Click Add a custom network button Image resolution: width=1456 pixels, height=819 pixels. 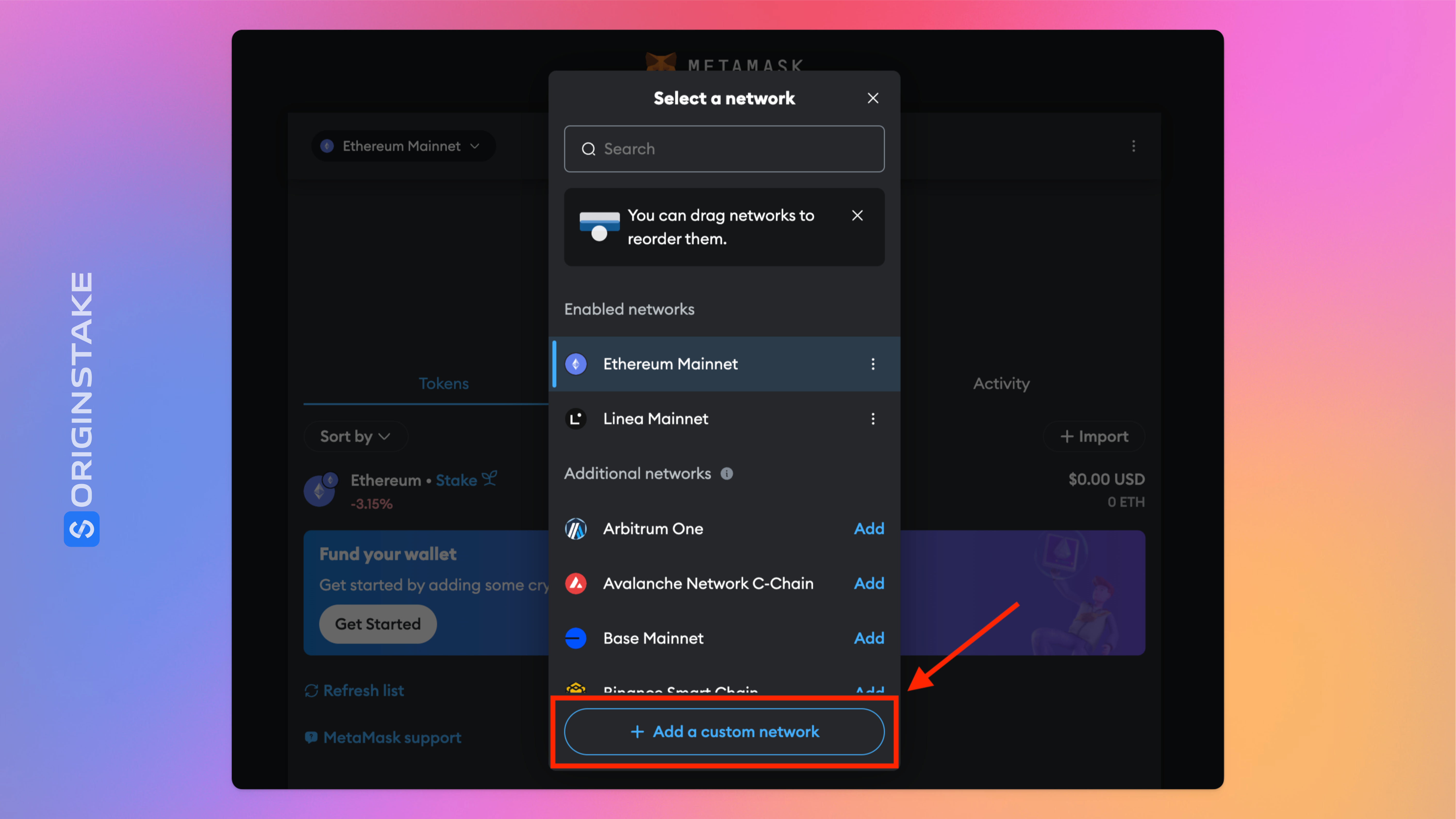[724, 731]
